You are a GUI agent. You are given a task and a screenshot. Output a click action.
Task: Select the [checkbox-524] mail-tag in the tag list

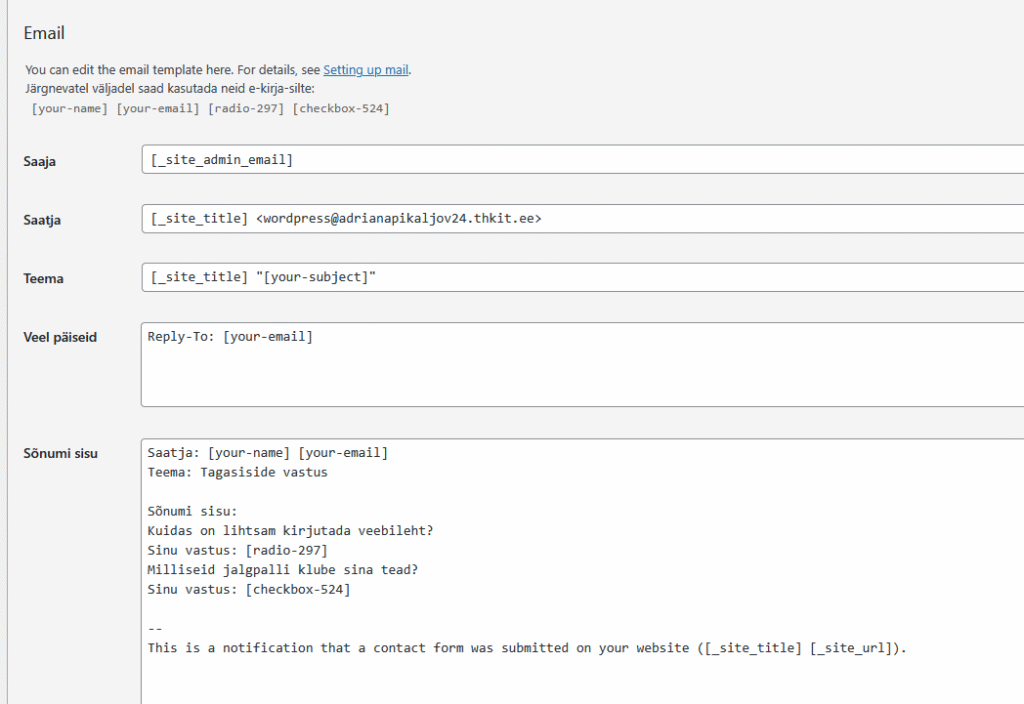tap(341, 108)
